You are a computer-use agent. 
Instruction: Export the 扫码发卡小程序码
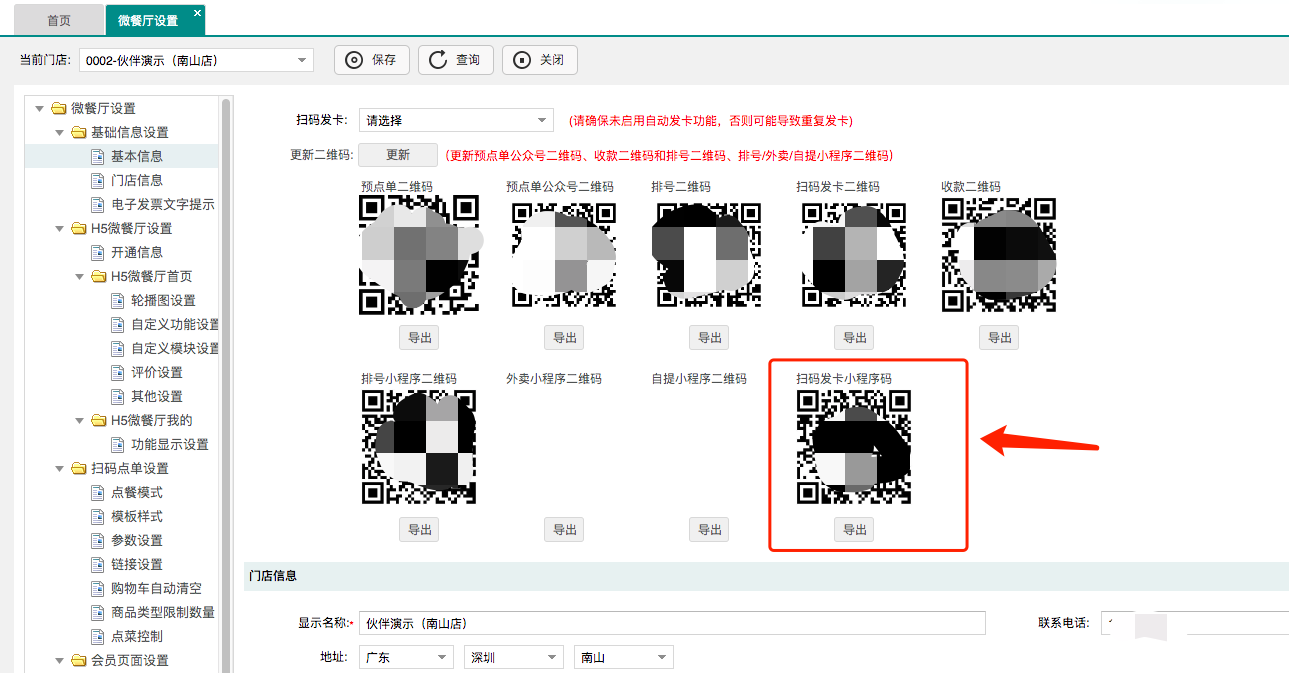point(854,529)
